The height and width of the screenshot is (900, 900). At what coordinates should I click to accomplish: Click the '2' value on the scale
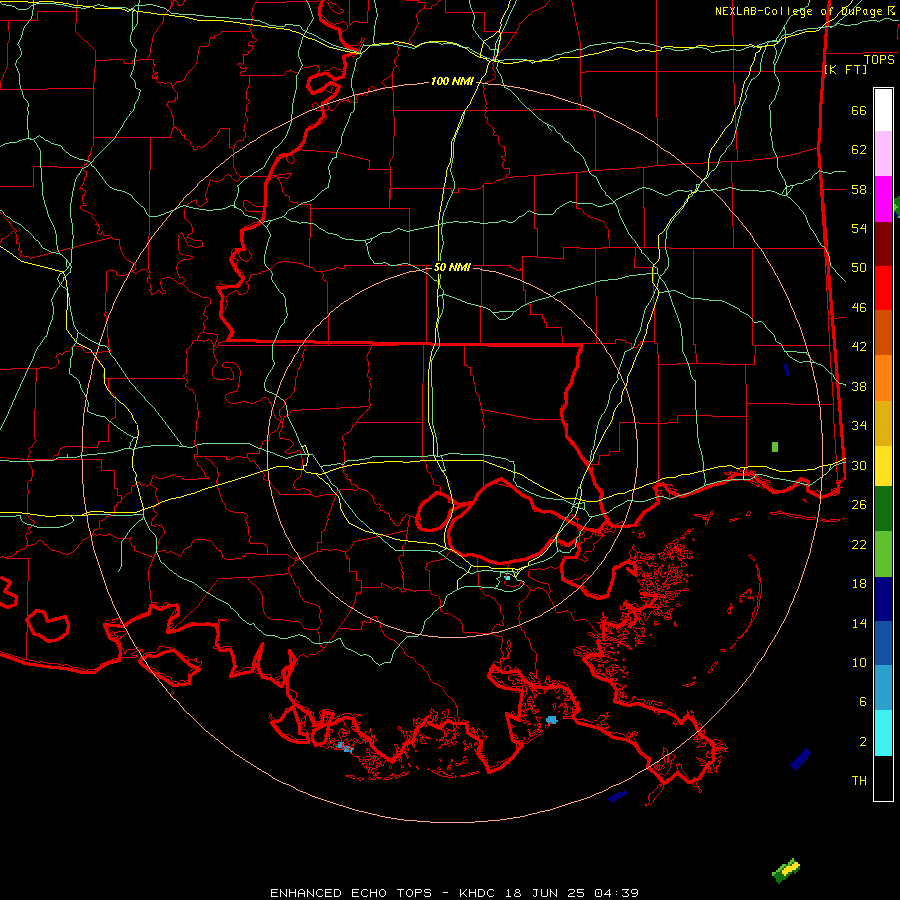(x=863, y=742)
